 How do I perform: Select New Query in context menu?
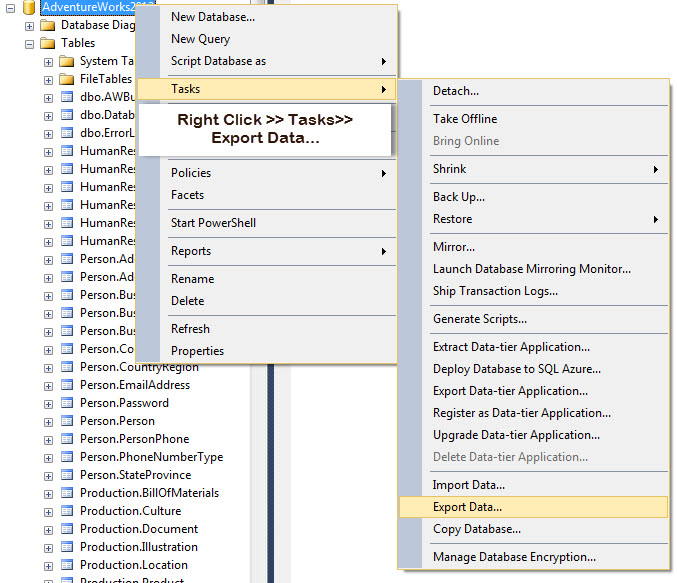point(266,39)
